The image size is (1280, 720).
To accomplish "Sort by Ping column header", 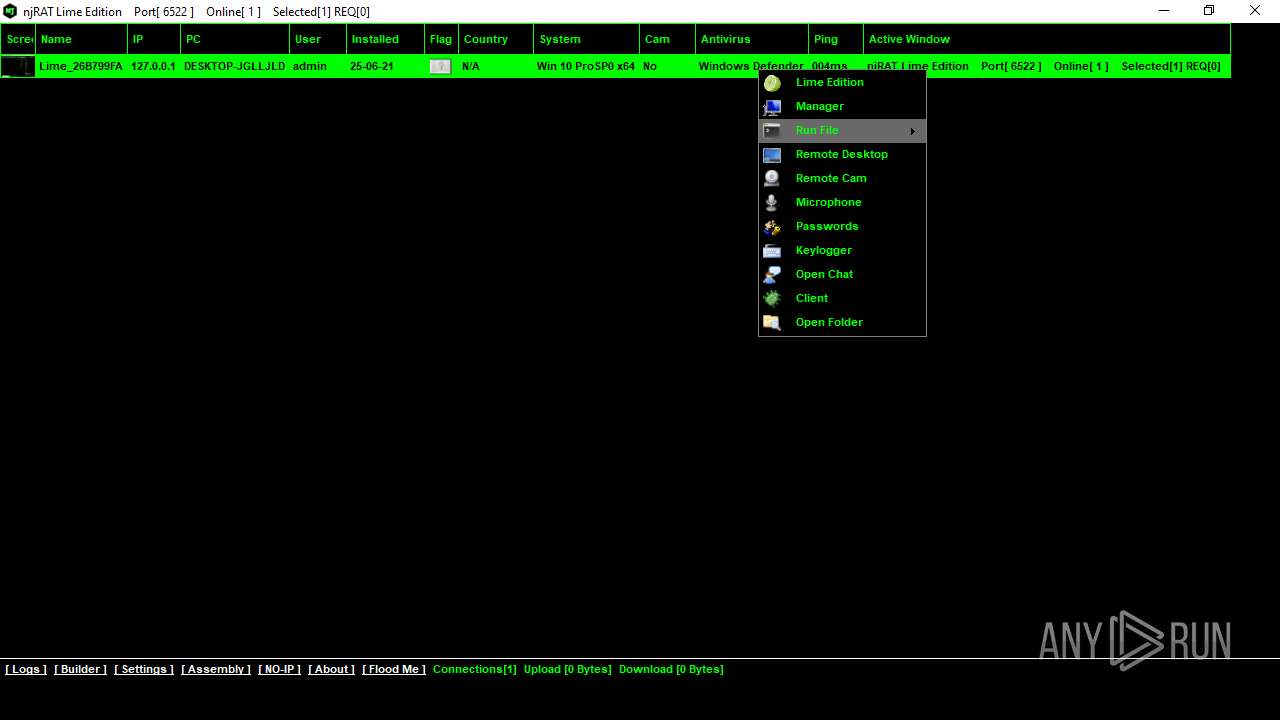I will click(837, 39).
